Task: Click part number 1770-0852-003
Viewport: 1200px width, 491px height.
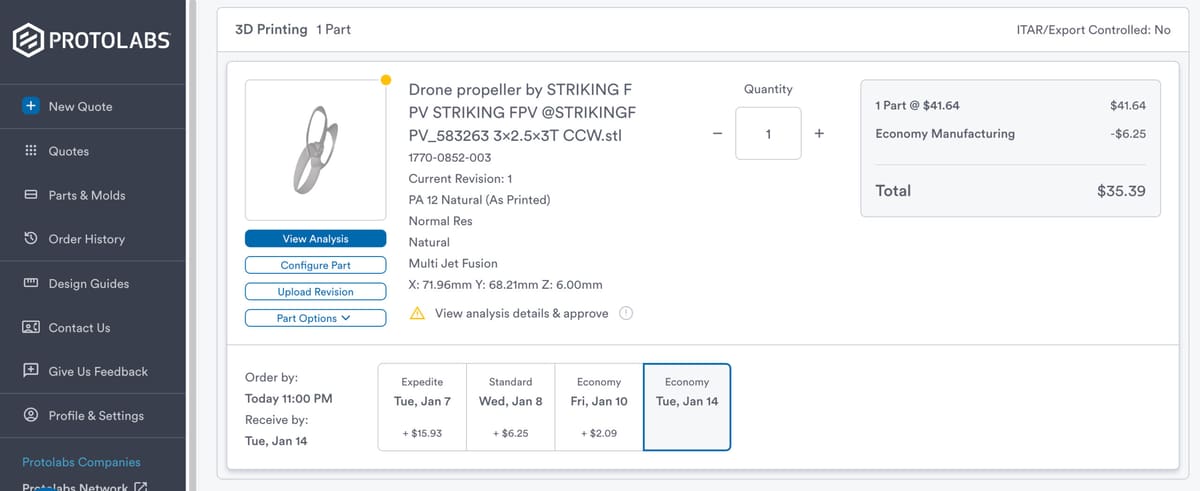Action: tap(450, 158)
